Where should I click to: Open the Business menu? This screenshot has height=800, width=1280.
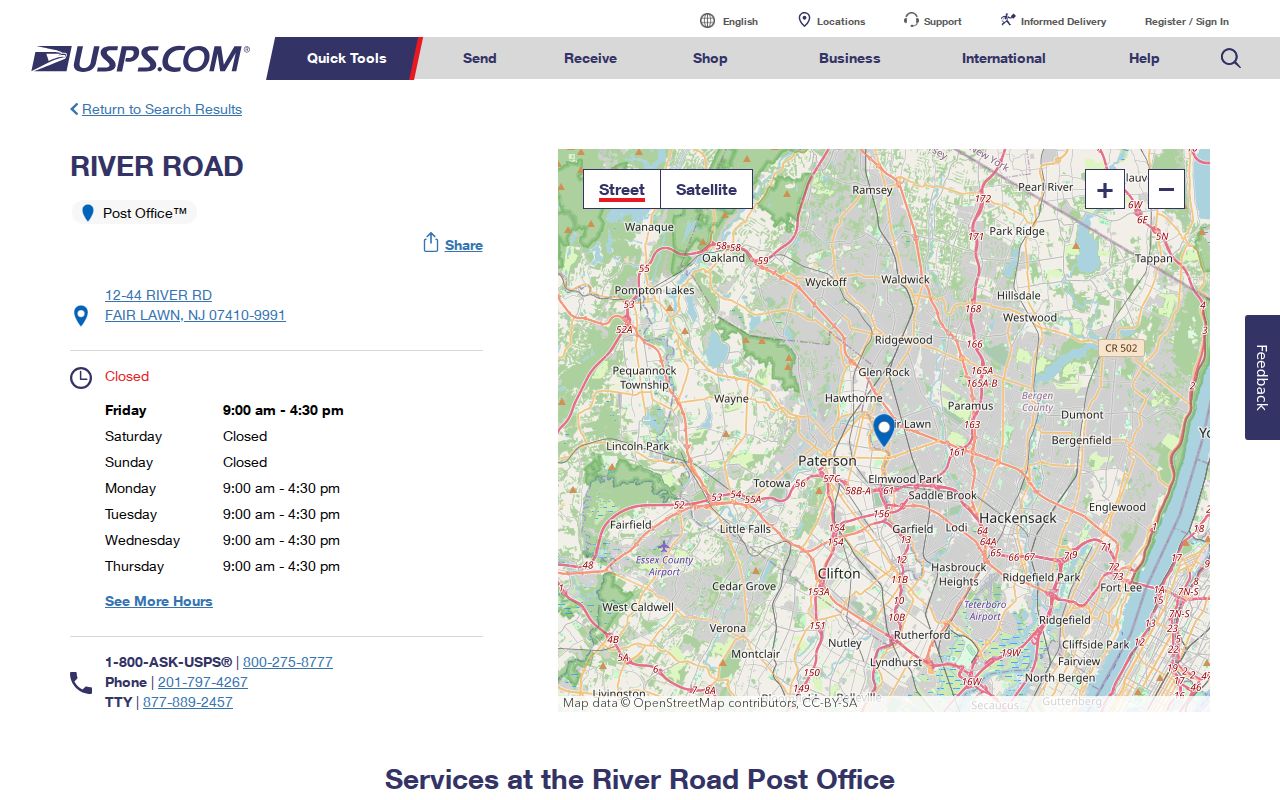849,58
